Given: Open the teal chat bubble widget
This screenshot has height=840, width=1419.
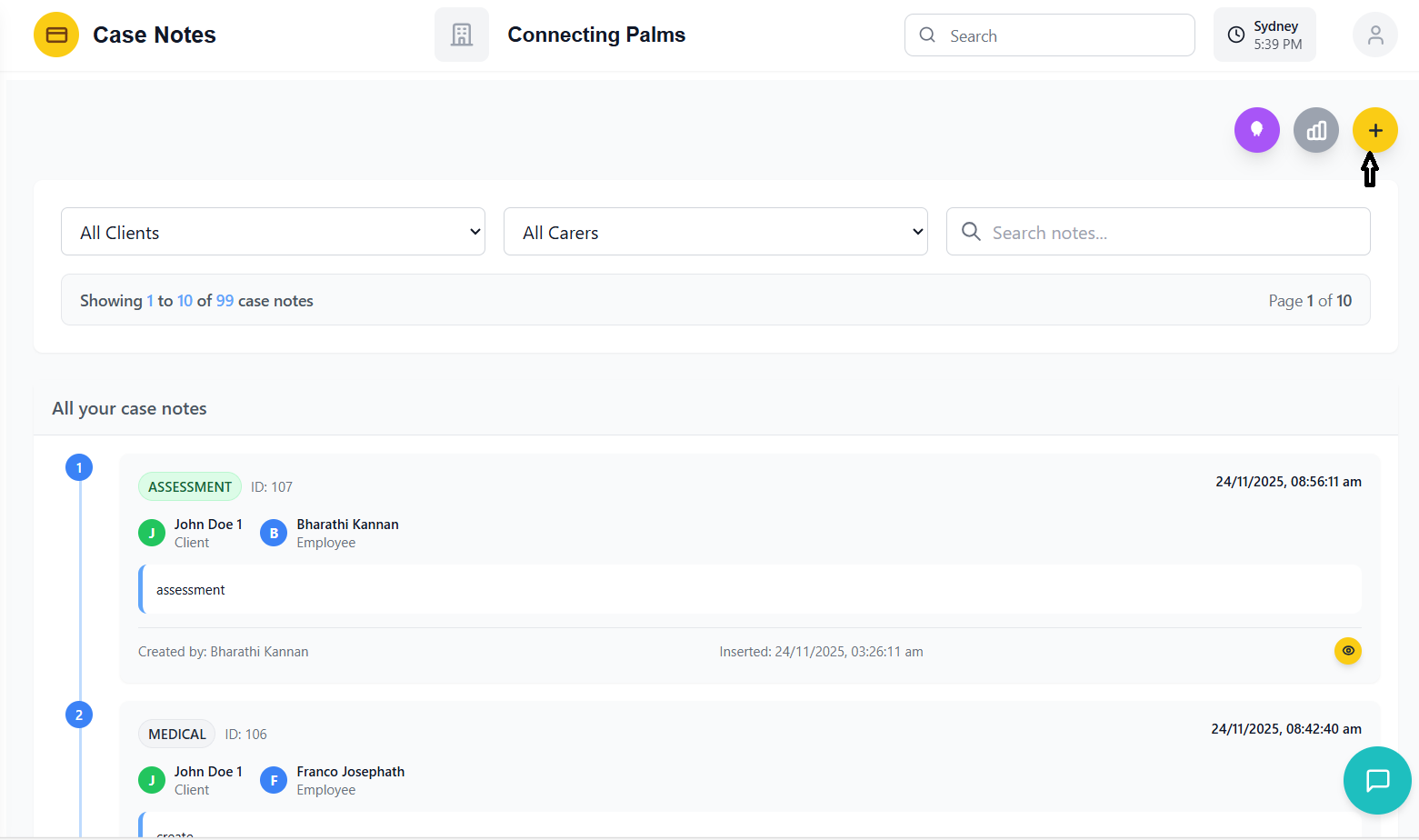Looking at the screenshot, I should coord(1377,780).
